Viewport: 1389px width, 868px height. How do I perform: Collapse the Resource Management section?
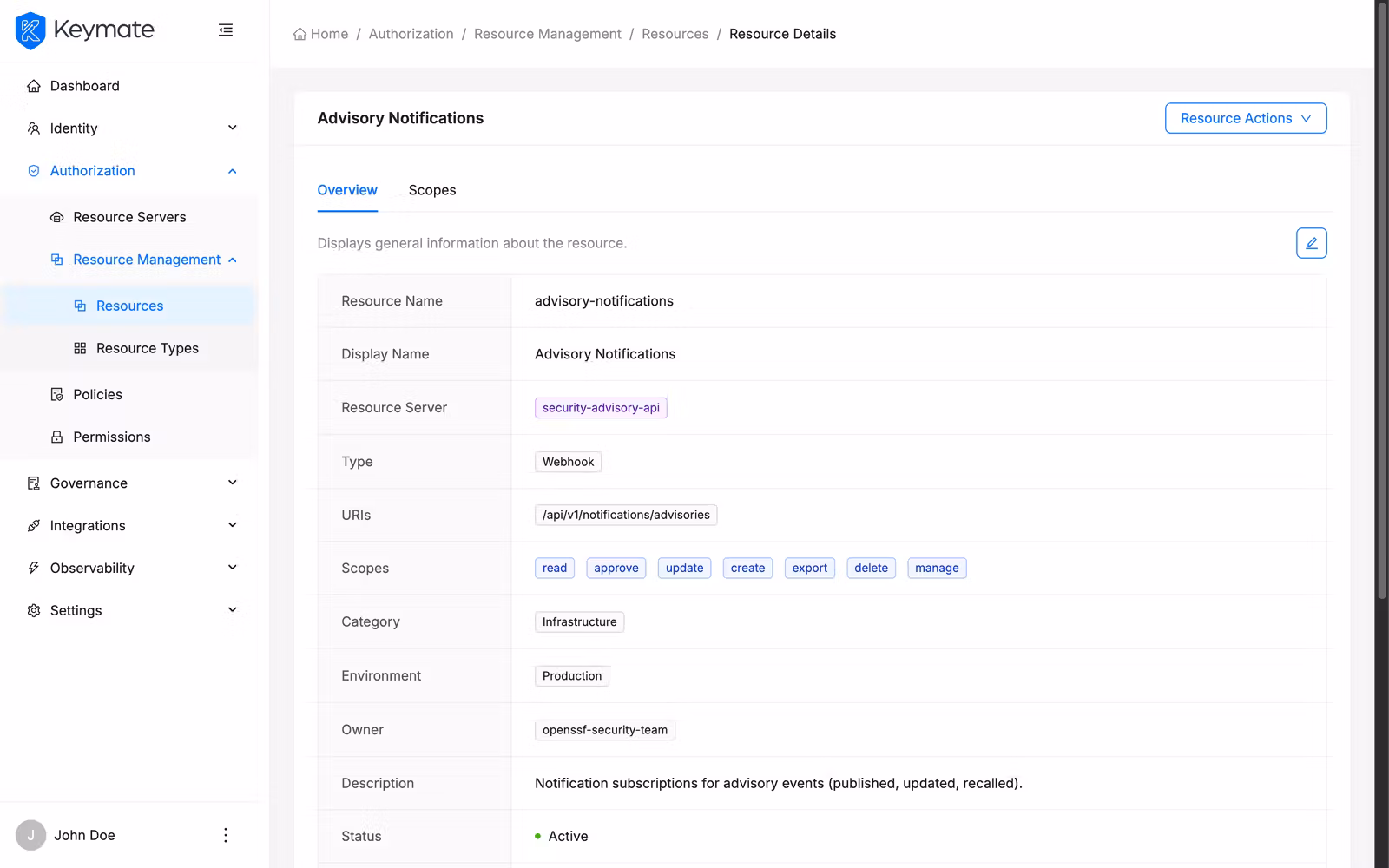click(x=233, y=259)
